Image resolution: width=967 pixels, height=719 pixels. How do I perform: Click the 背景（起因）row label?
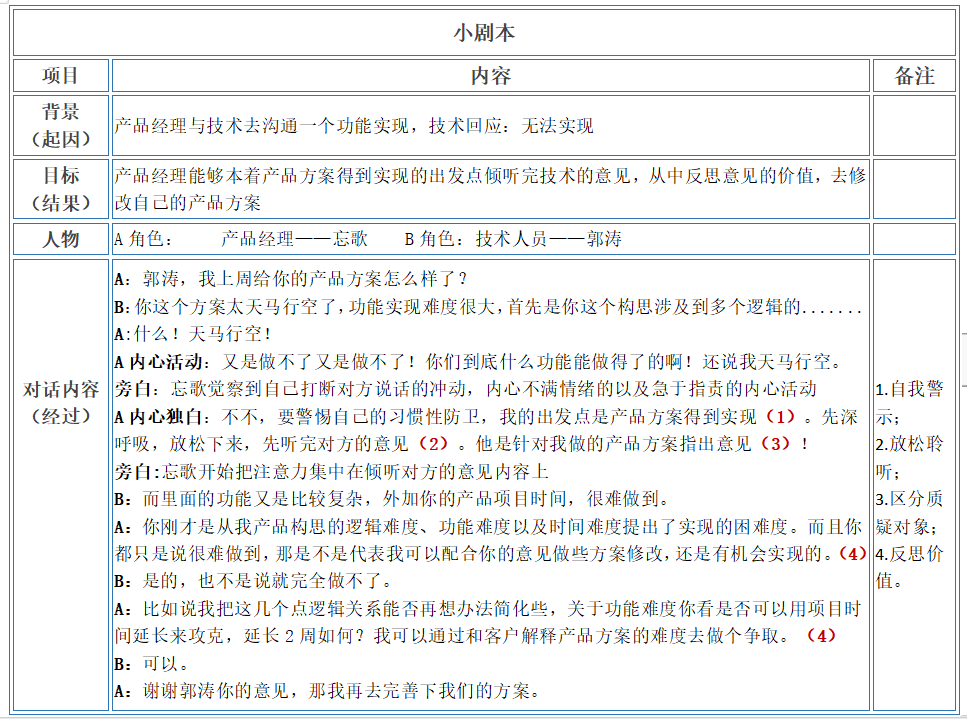[62, 124]
